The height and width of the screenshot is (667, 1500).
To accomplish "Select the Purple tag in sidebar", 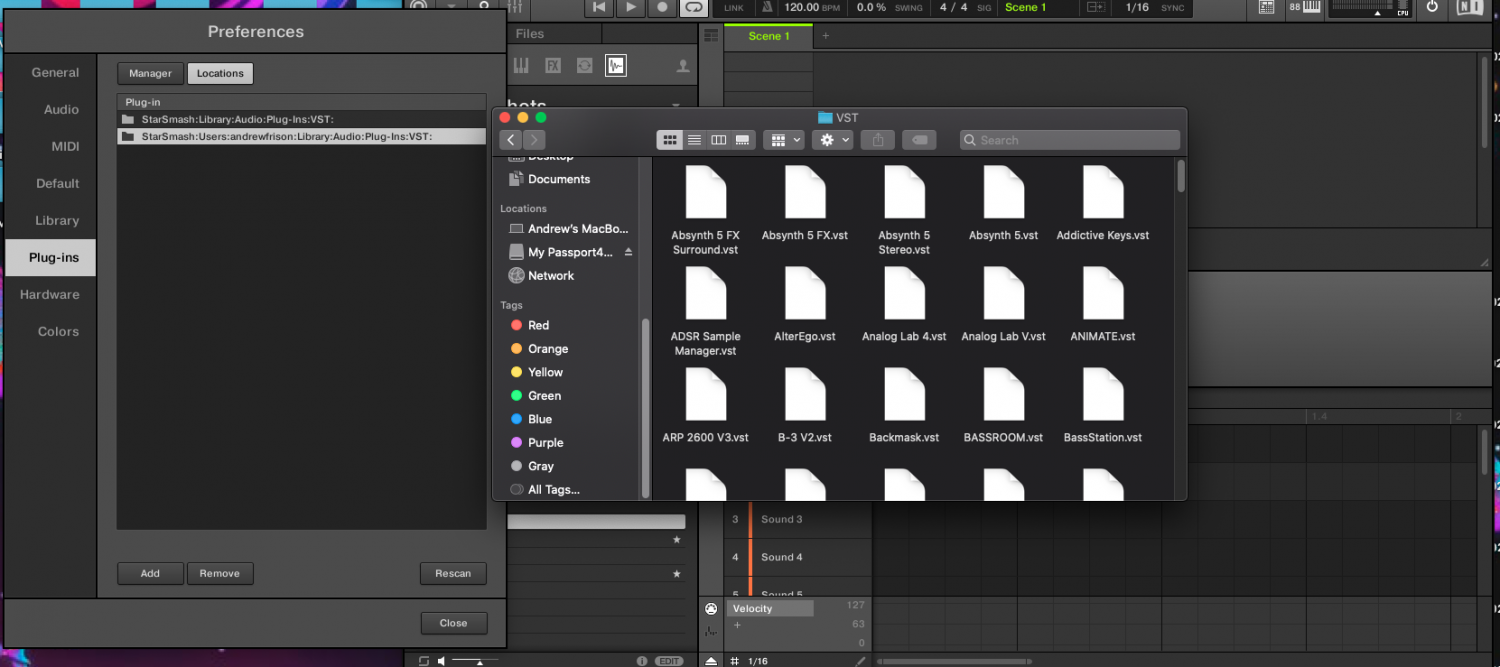I will (x=545, y=442).
